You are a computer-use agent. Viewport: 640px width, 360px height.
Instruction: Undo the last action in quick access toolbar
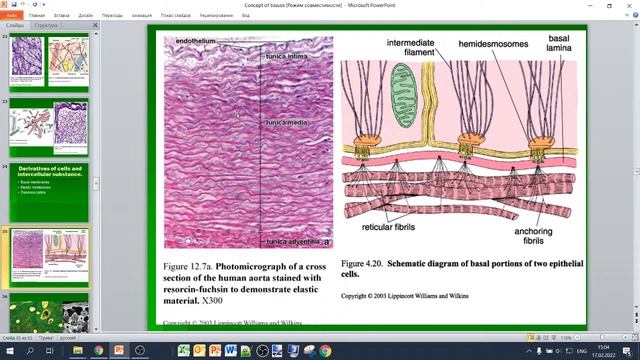[23, 4]
